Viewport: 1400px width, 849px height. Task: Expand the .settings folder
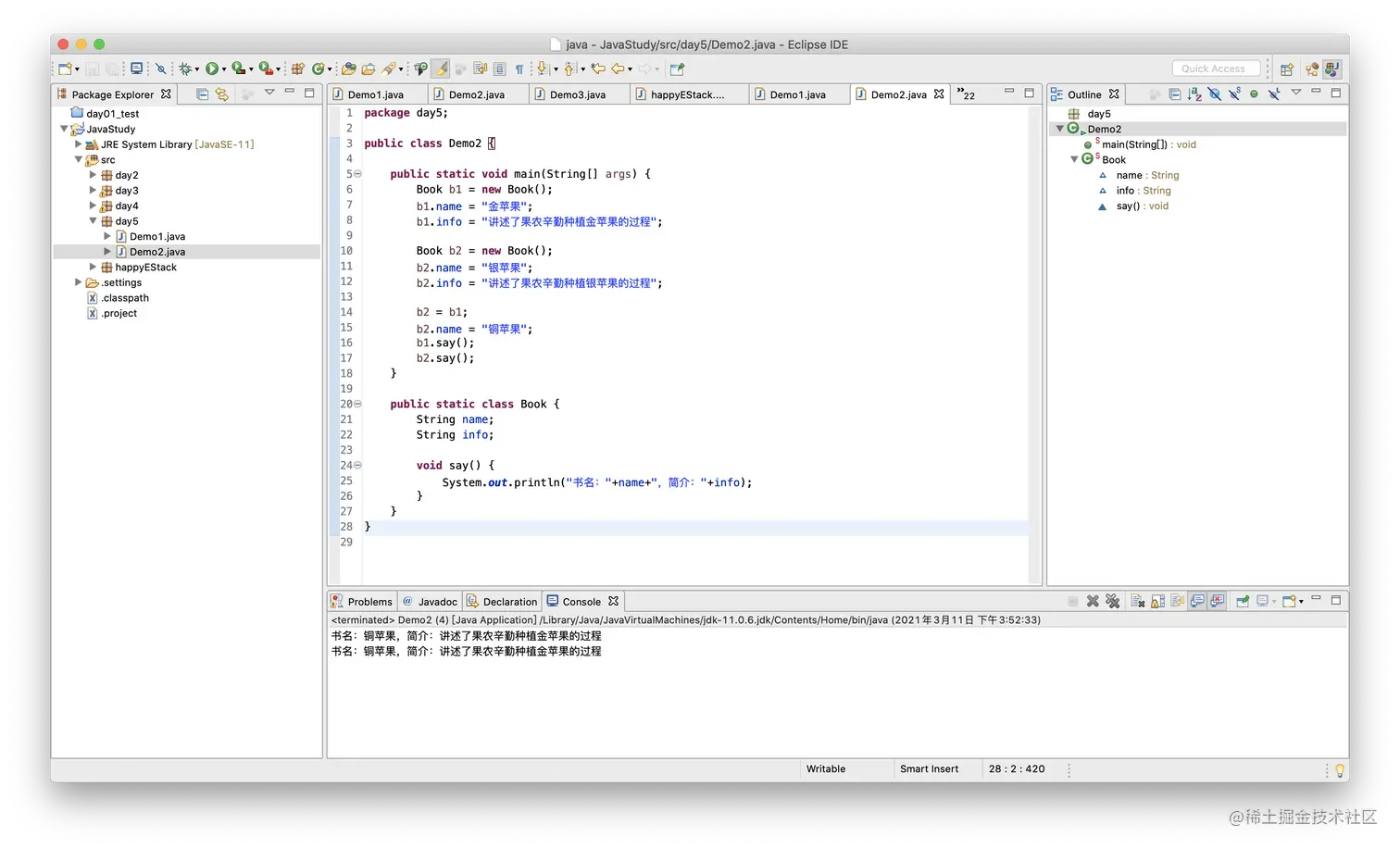click(x=78, y=282)
